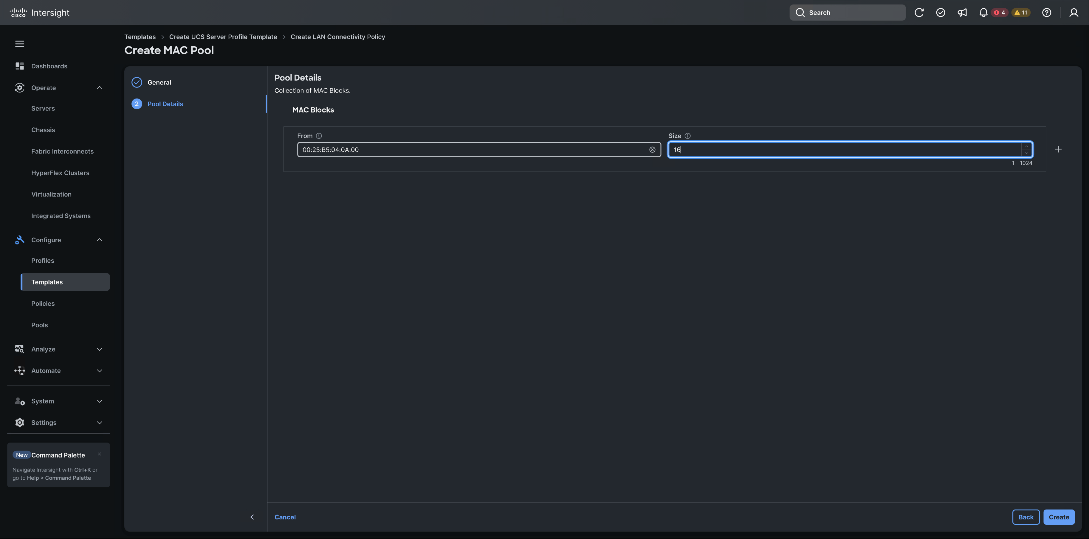Increase Size value with stepper up arrow
The width and height of the screenshot is (1089, 539).
point(1026,146)
